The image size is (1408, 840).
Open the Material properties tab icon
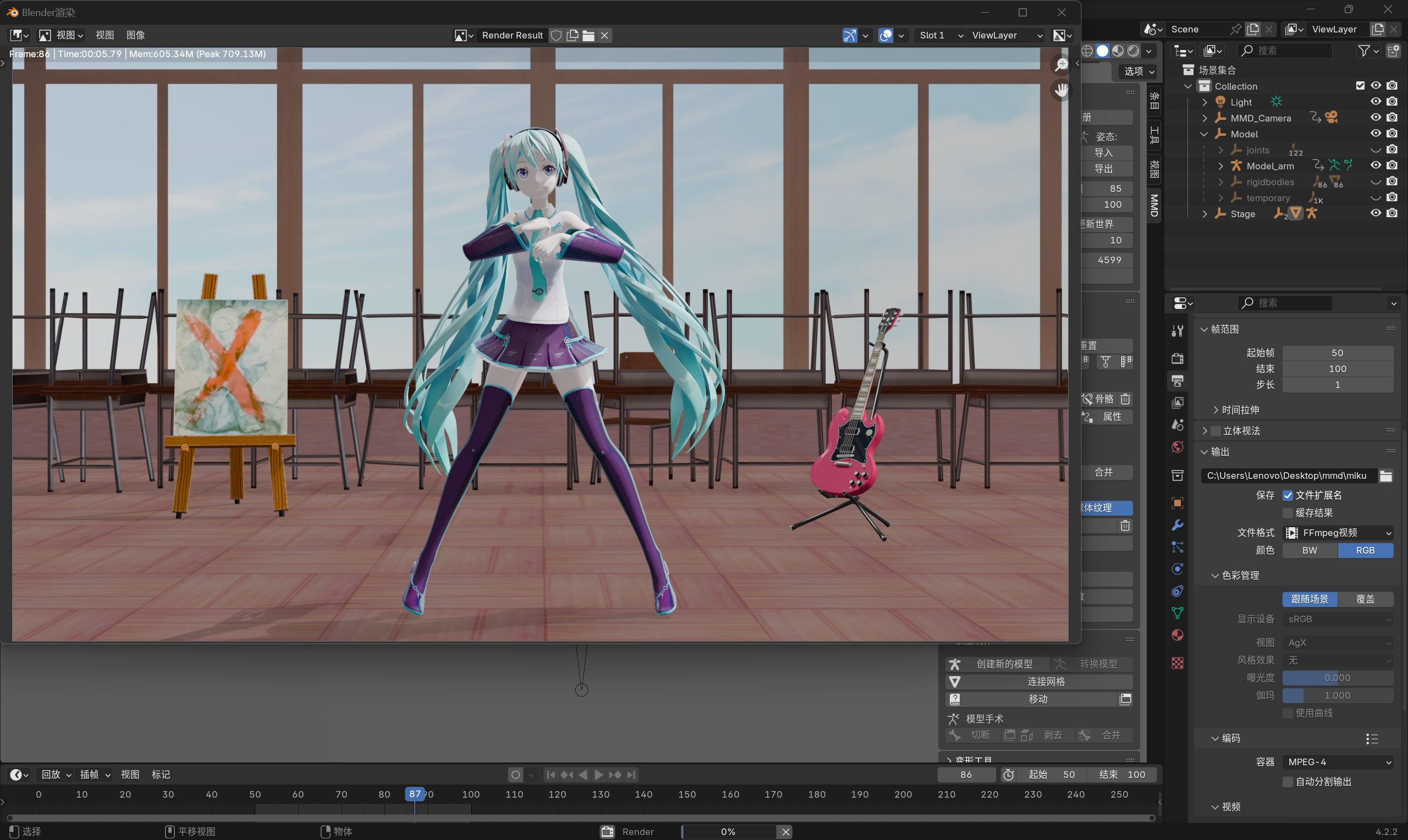1177,635
